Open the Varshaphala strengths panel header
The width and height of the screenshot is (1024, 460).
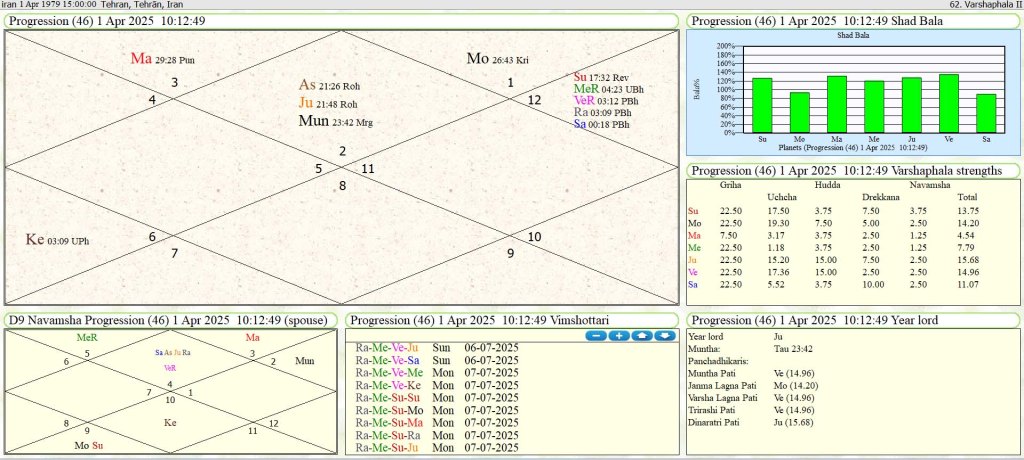[846, 171]
